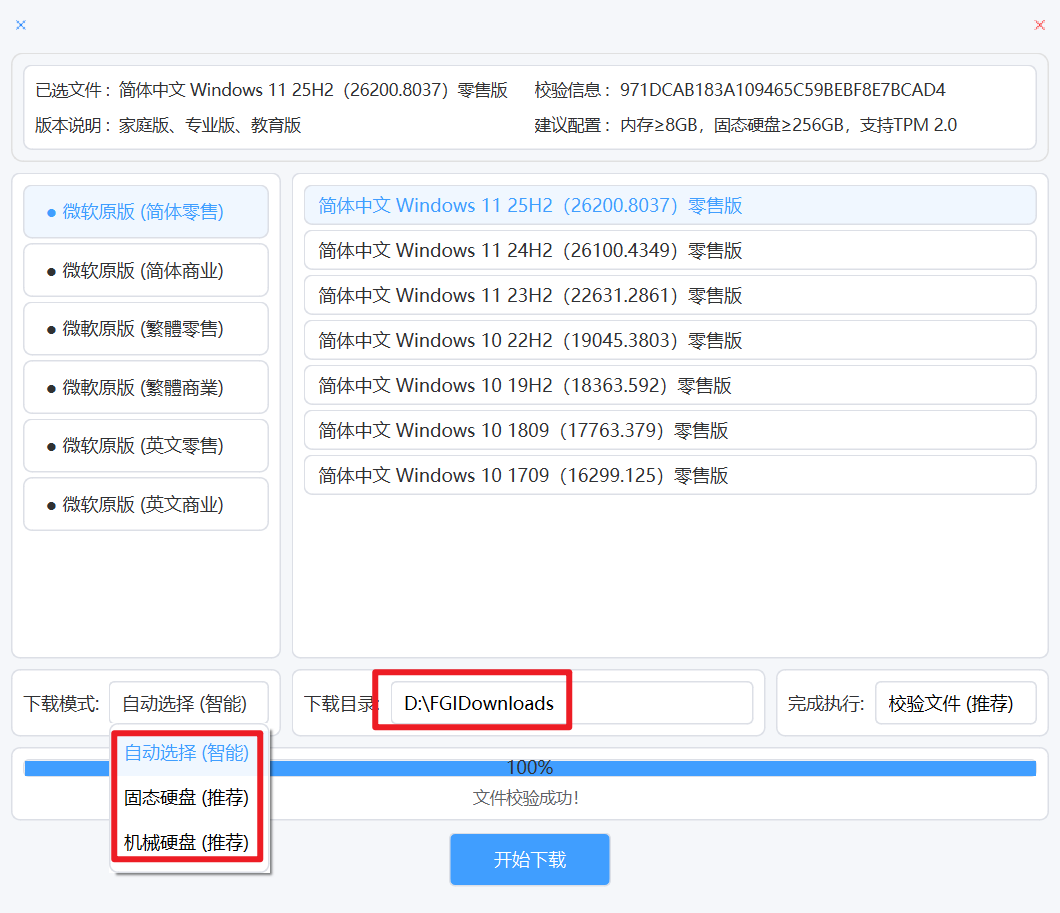The height and width of the screenshot is (913, 1060).
Task: Open the 完成执行 校验文件 dropdown
Action: coord(957,703)
